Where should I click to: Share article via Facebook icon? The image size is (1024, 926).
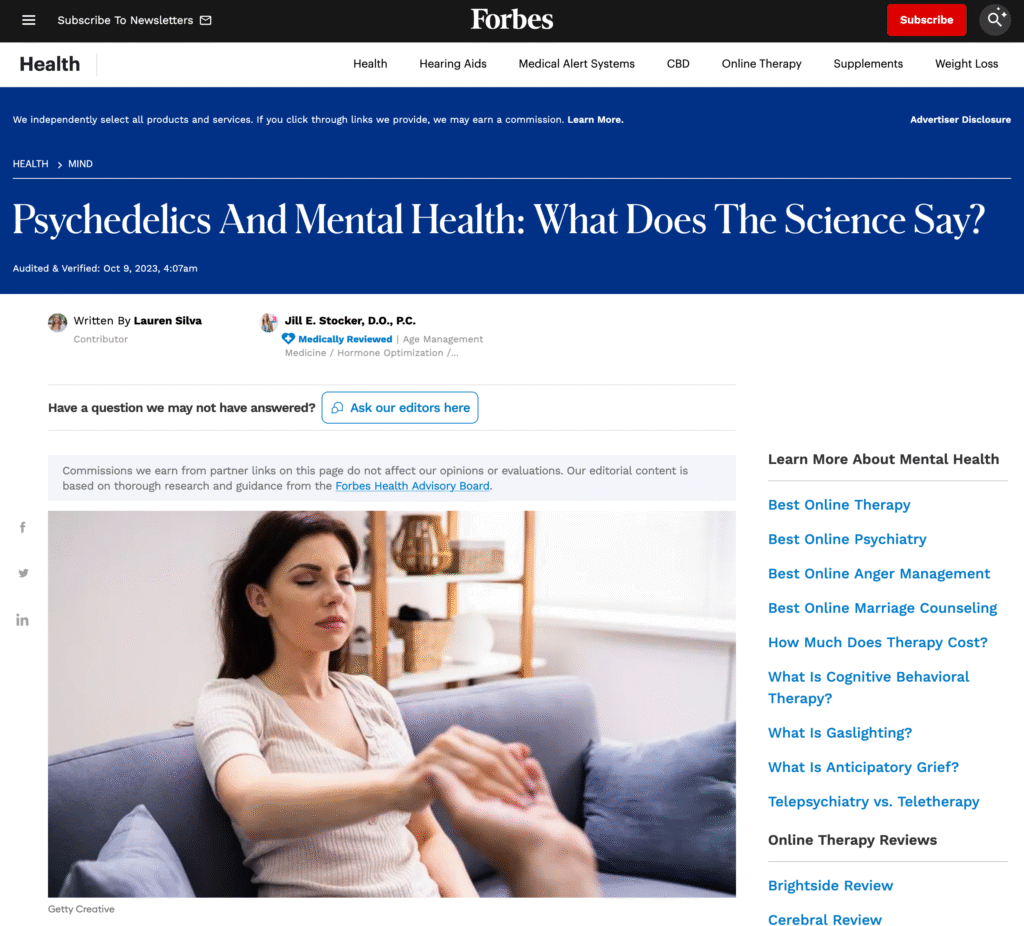pos(23,527)
